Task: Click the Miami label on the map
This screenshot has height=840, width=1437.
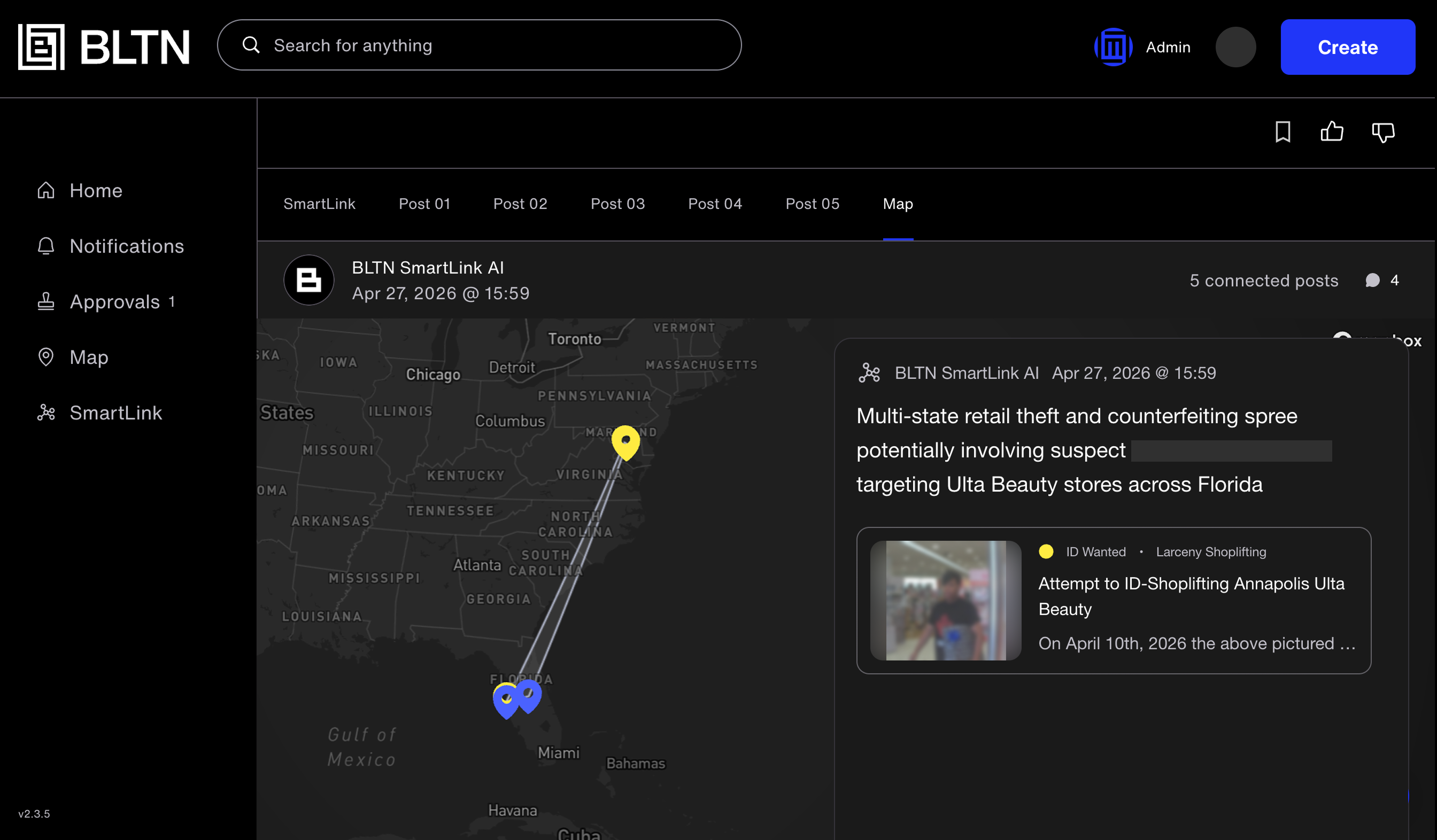Action: pyautogui.click(x=558, y=753)
